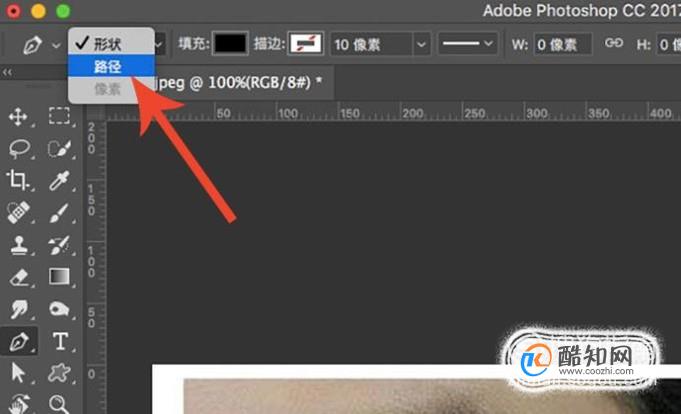Maximize window with green button
Viewport: 681px width, 414px height.
[x=63, y=10]
